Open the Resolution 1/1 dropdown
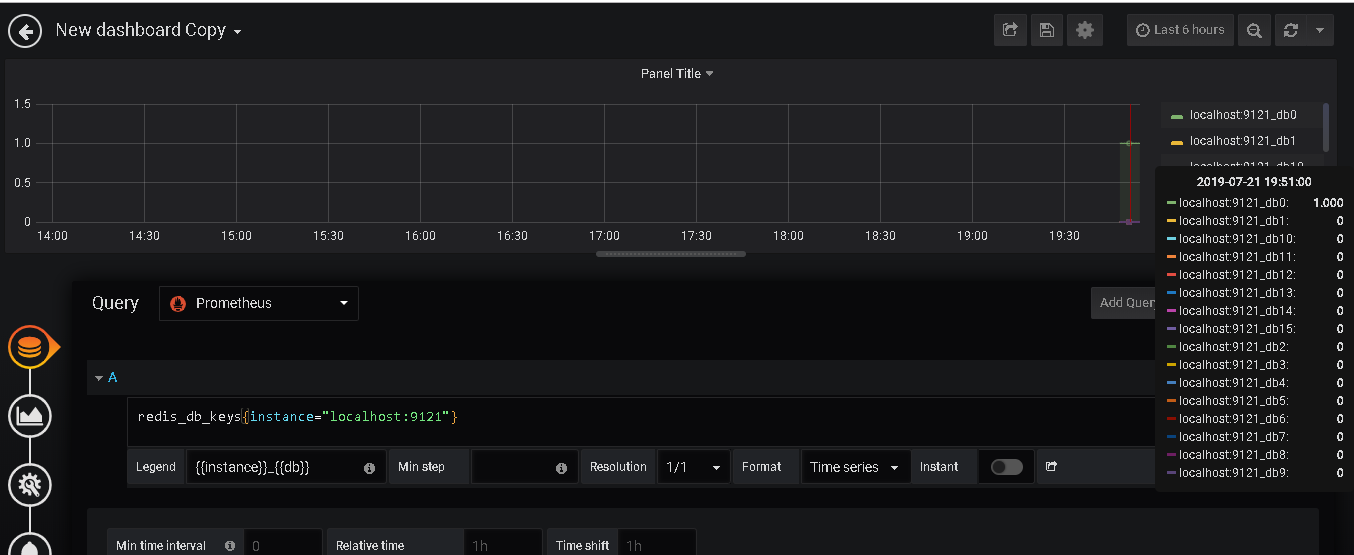The width and height of the screenshot is (1354, 555). point(695,467)
